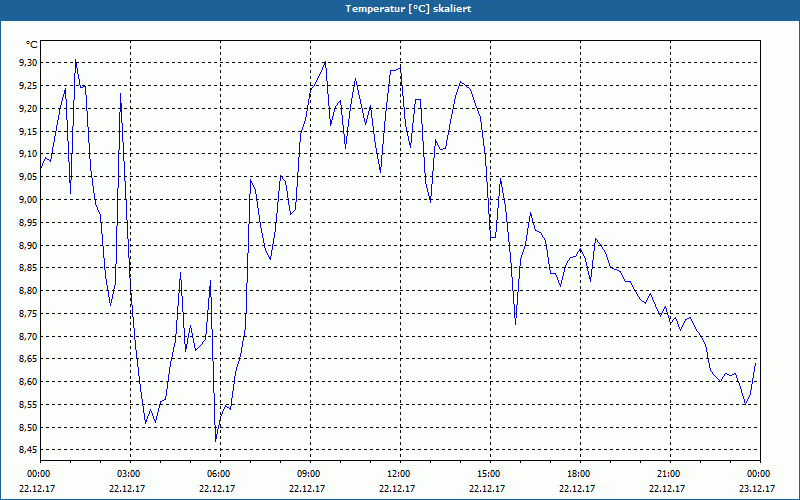Click the 03:00 time label
Screen dimensions: 800x500
coord(130,474)
